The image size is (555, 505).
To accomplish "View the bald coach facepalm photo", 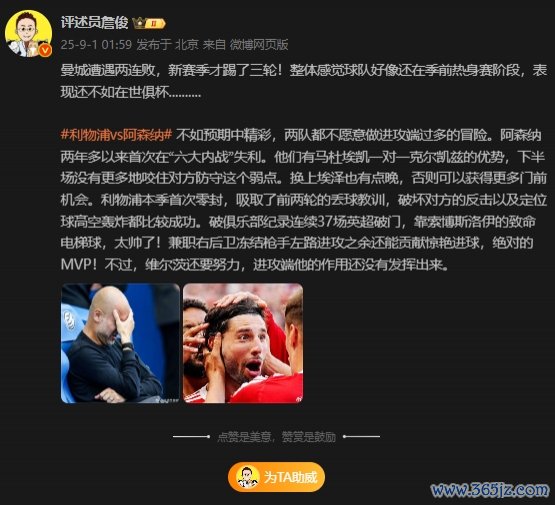I will [121, 343].
